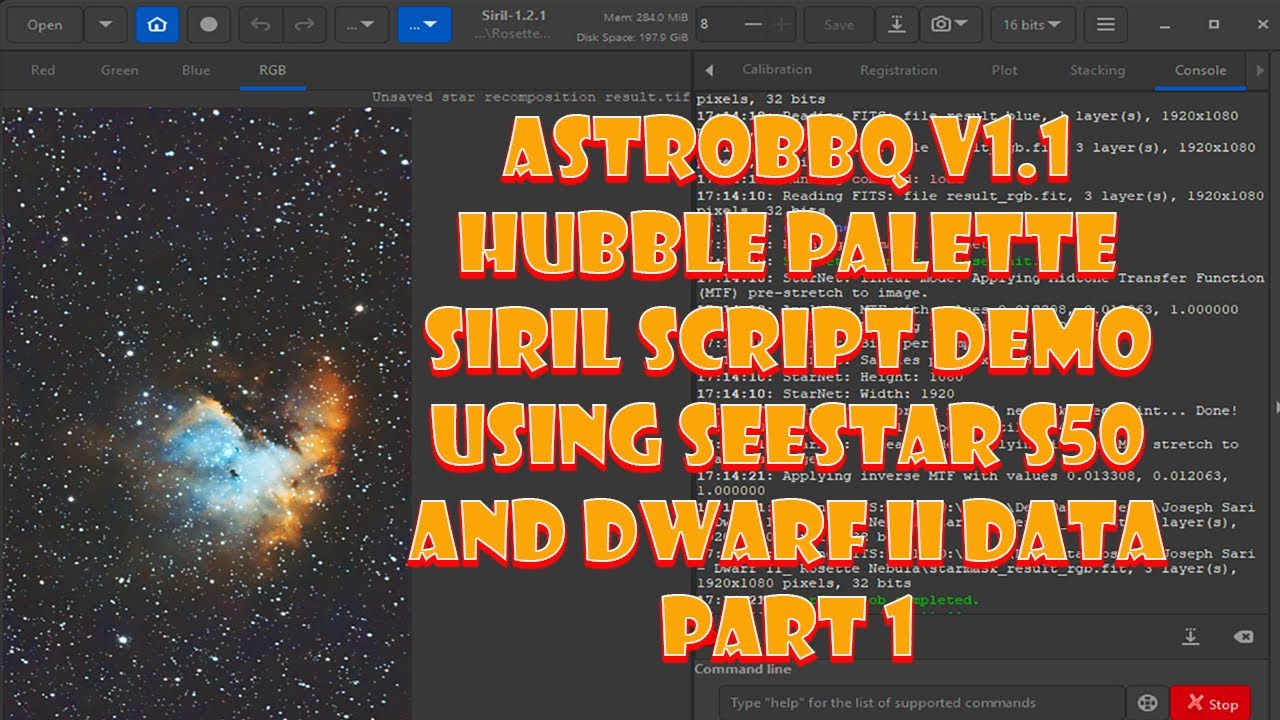Screen dimensions: 1280x720
Task: Select the Console tab
Action: click(1200, 70)
